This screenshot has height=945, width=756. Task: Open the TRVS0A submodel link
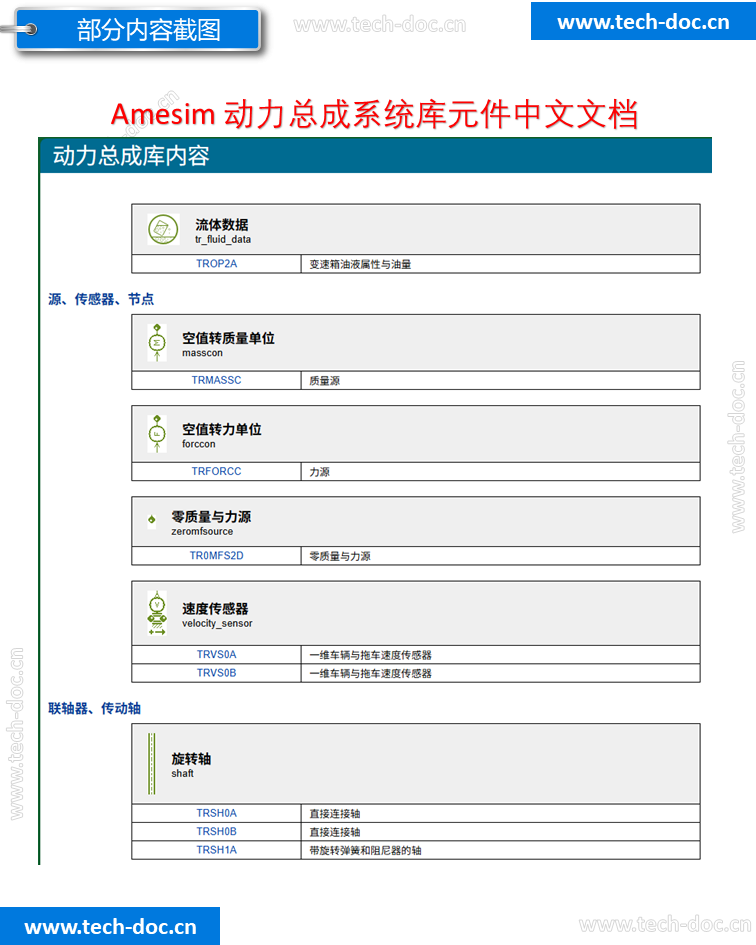[216, 655]
